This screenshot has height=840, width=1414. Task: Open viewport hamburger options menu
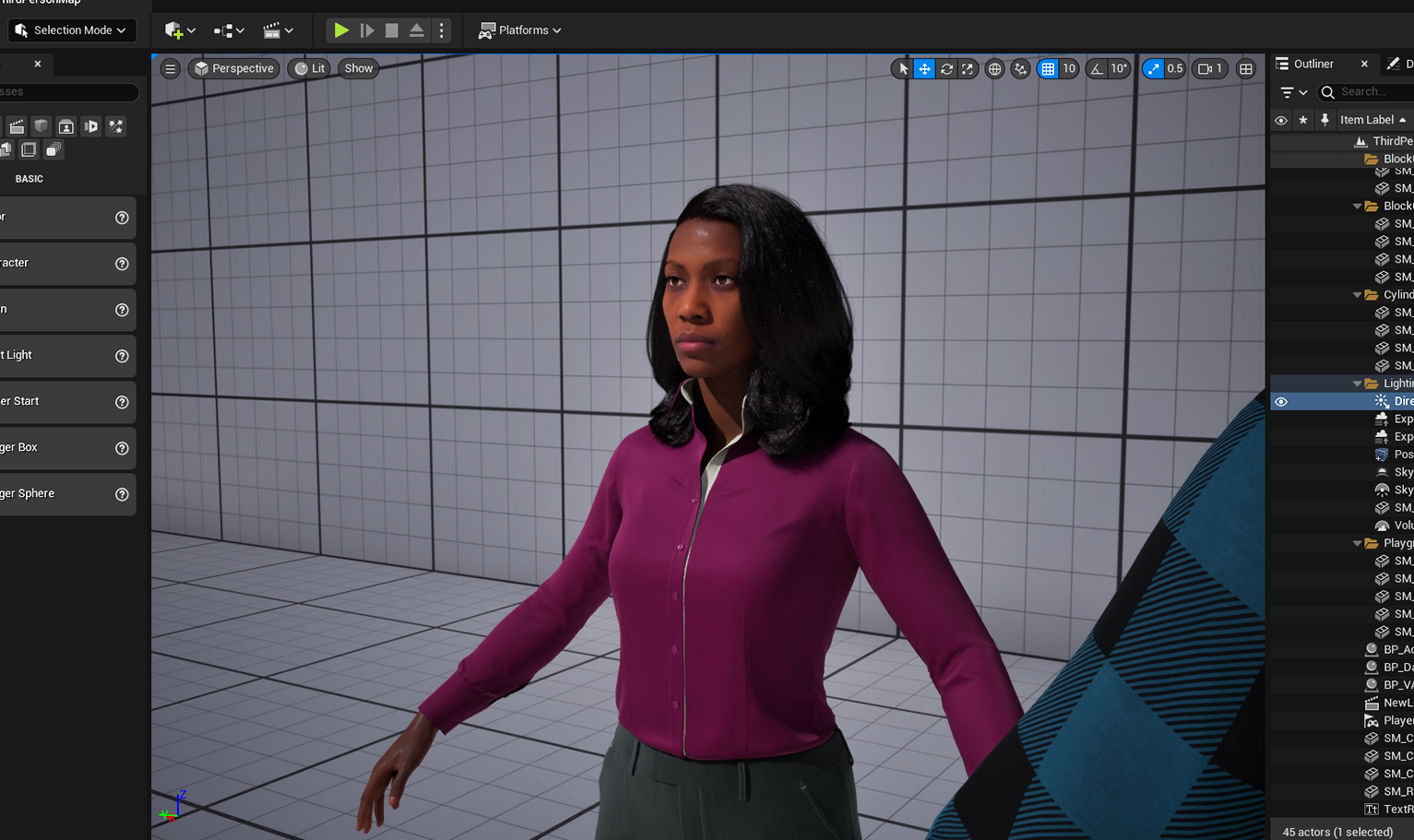pos(170,68)
